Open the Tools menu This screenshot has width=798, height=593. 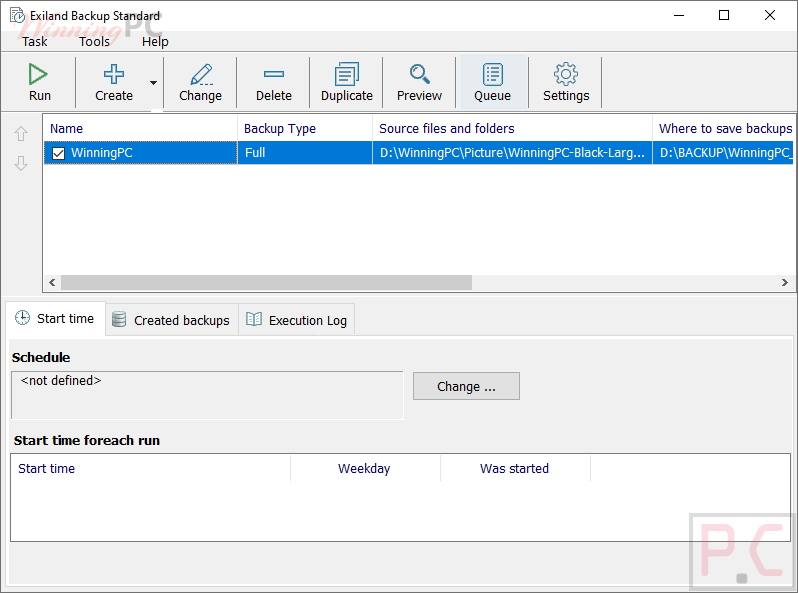click(x=94, y=42)
